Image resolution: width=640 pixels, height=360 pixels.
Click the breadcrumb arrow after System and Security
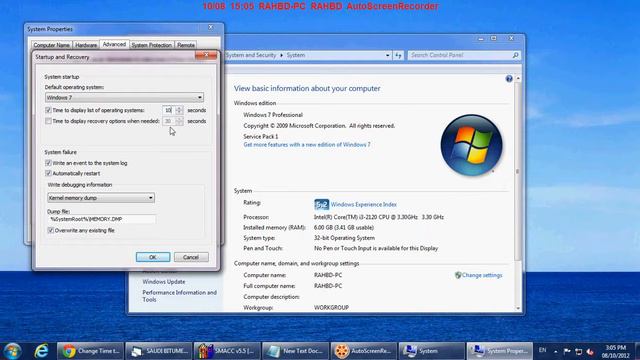tap(281, 55)
